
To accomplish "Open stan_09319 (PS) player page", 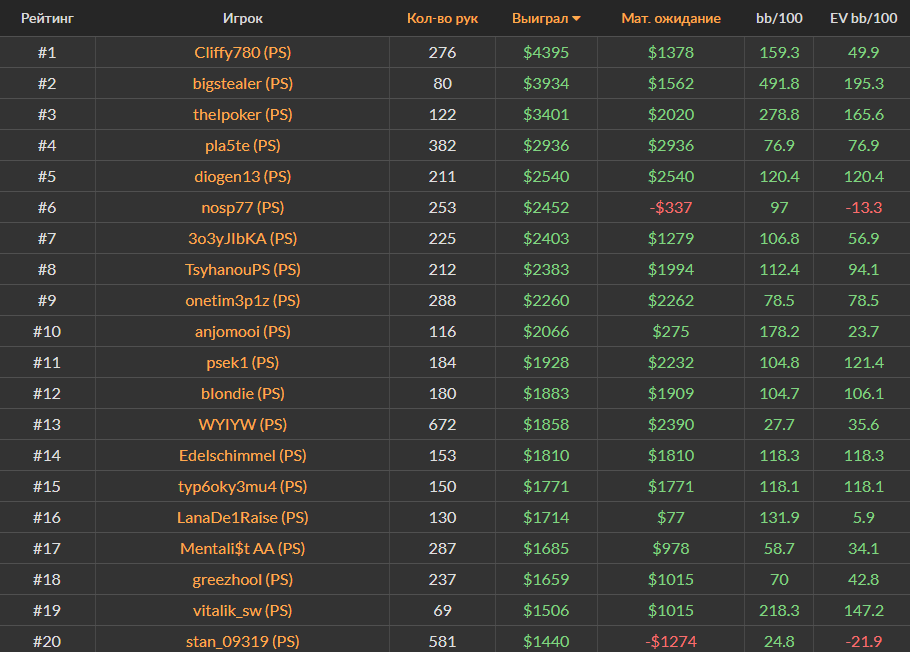I will [242, 641].
